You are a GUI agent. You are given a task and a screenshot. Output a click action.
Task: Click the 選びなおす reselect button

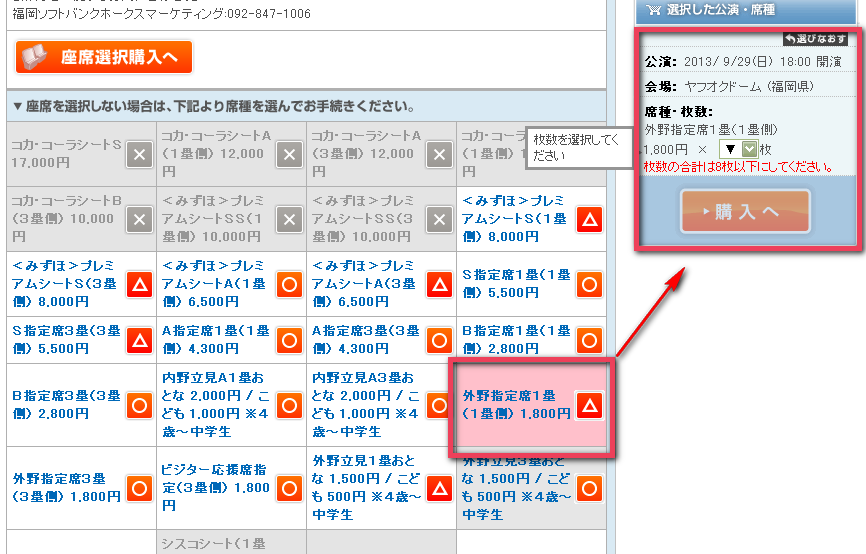(x=815, y=39)
